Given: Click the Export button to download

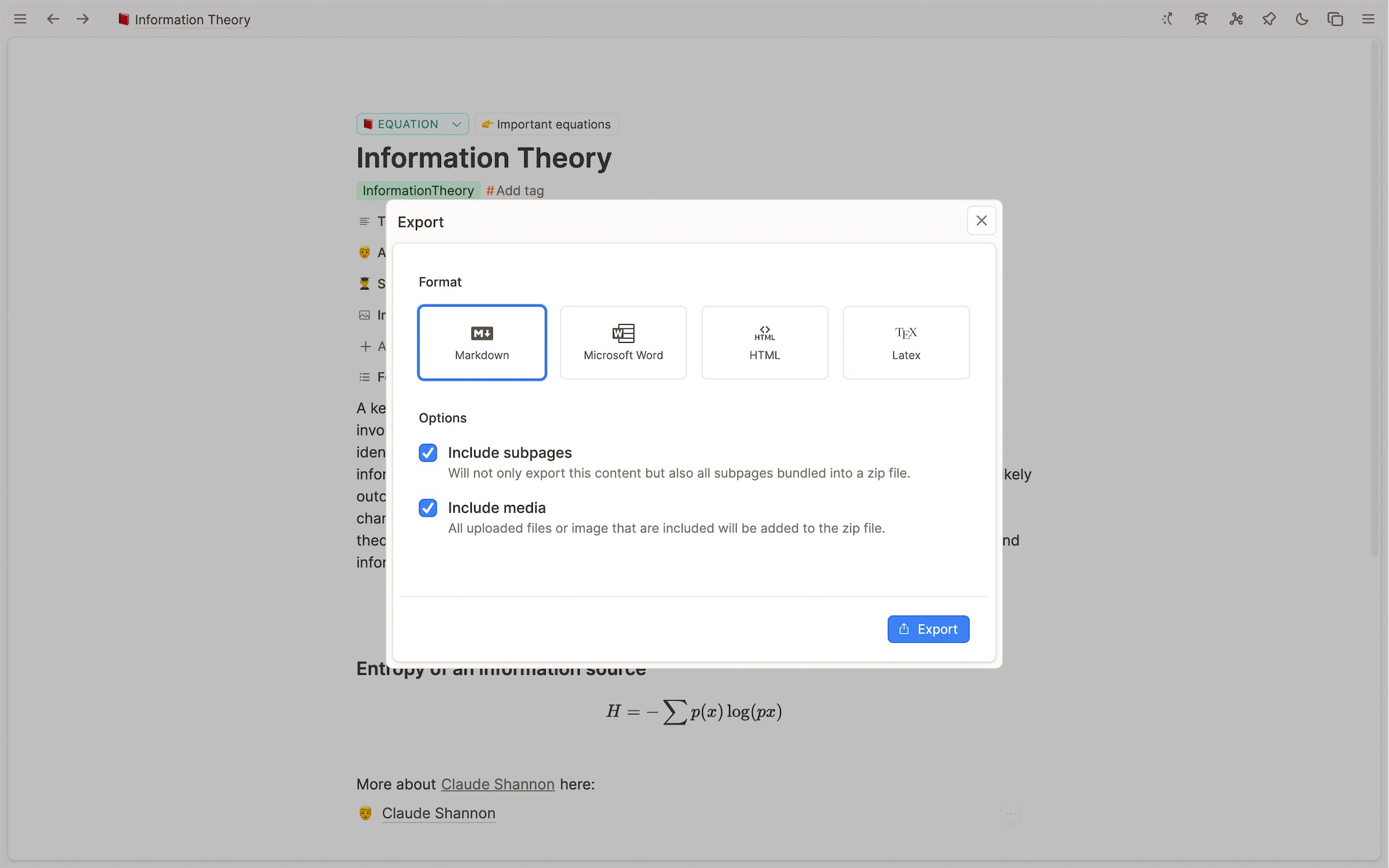Looking at the screenshot, I should click(x=928, y=628).
